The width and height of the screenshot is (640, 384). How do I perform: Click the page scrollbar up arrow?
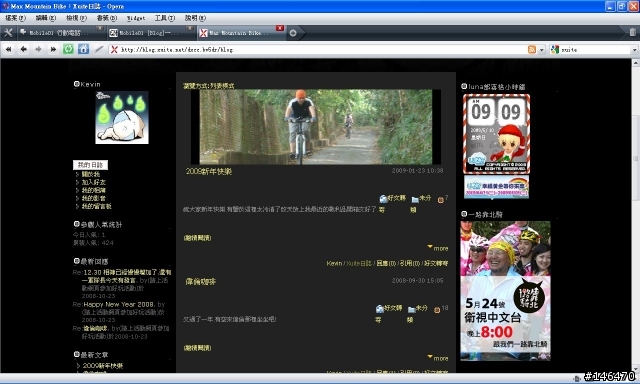coord(636,62)
